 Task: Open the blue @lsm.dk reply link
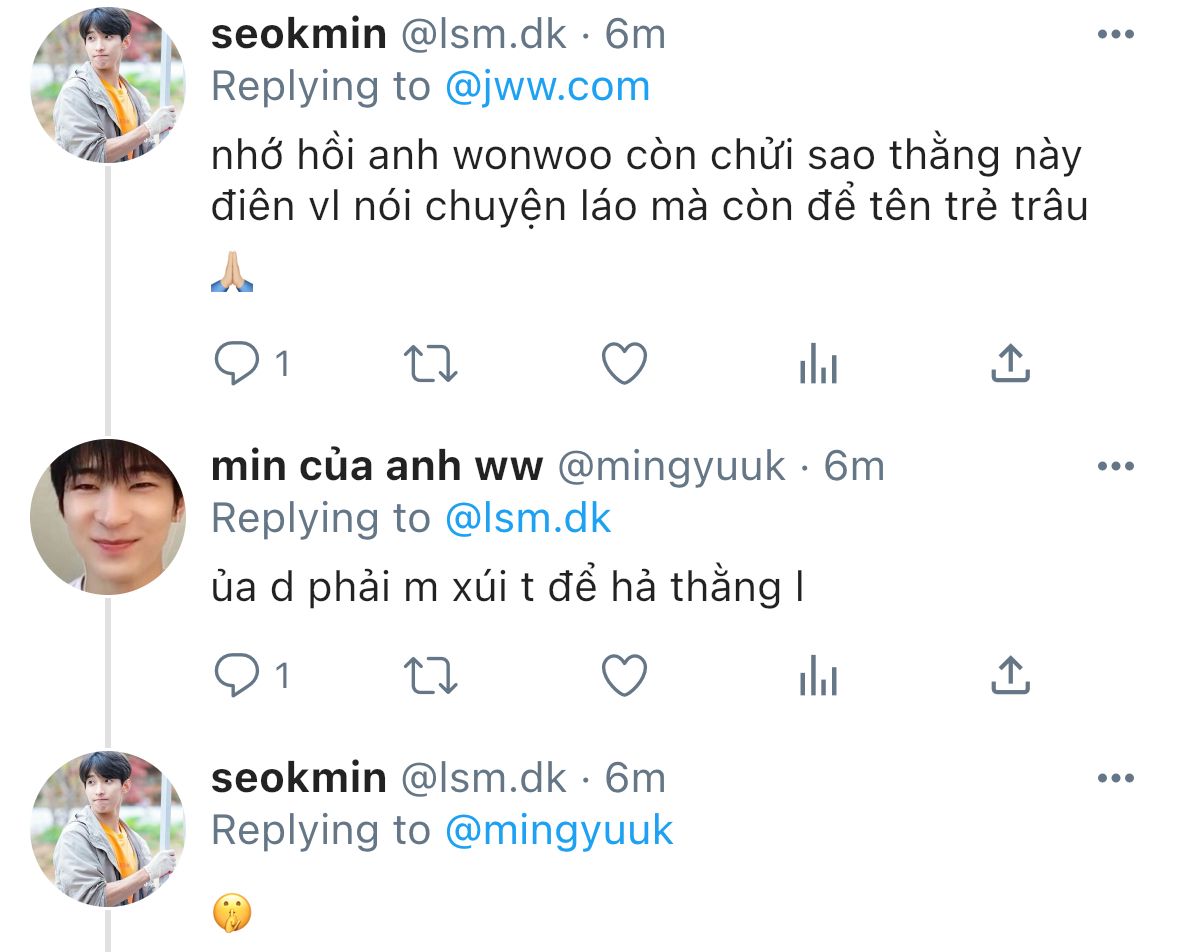point(528,518)
